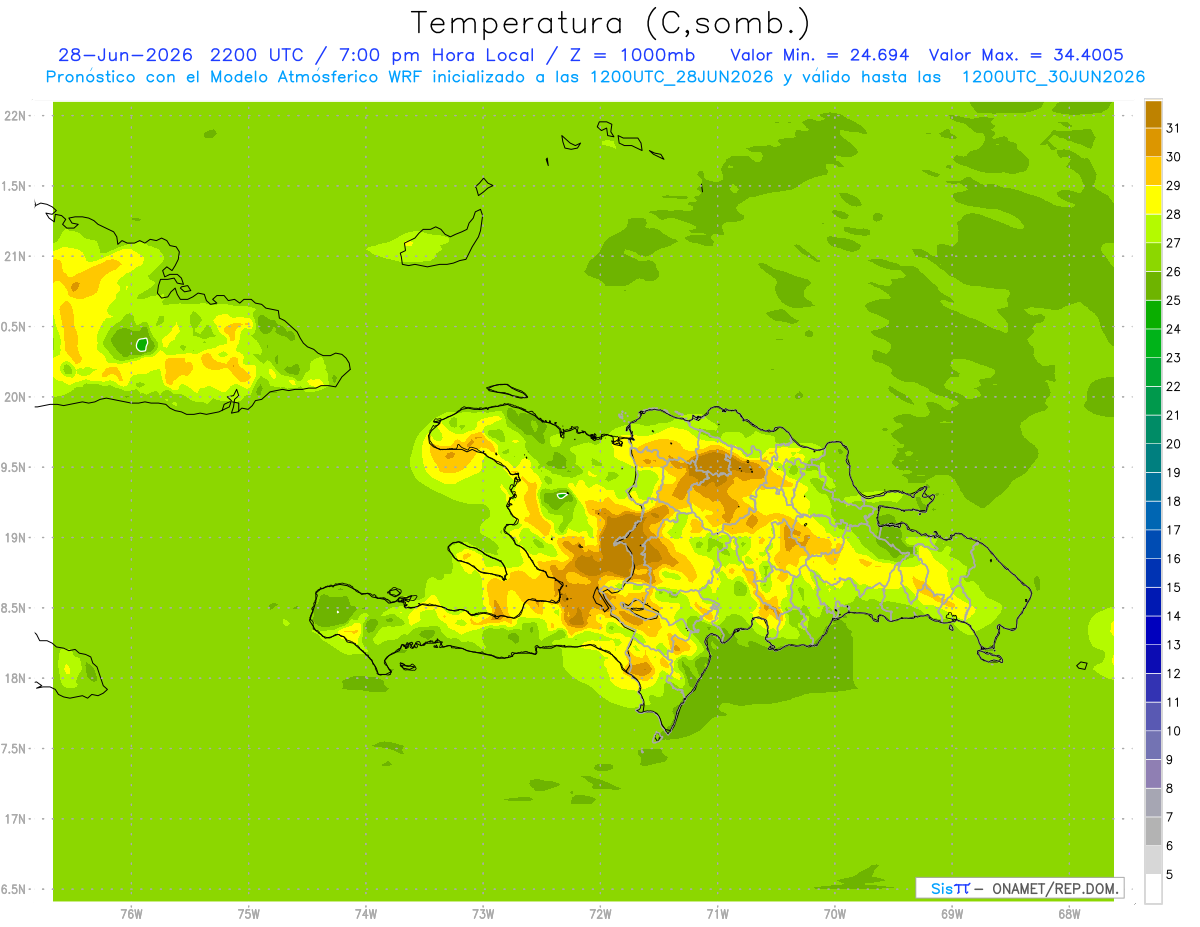The image size is (1200, 927).
Task: Click the "73W" longitude label
Action: coord(483,913)
